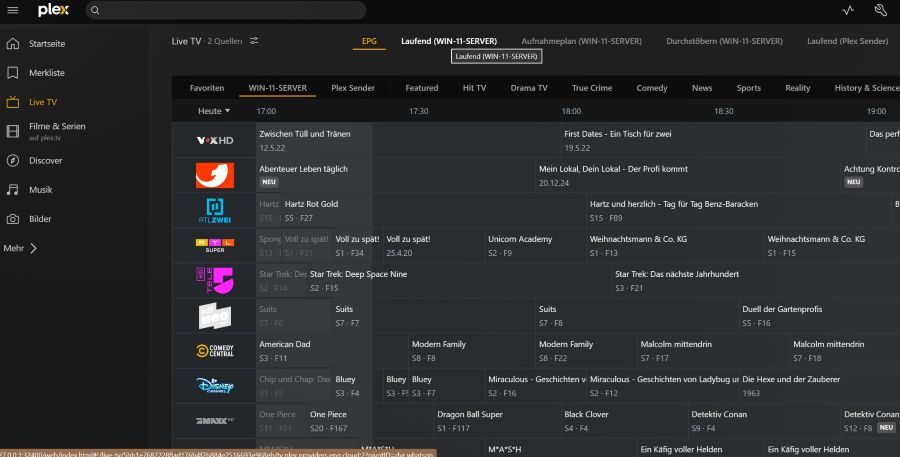Open settings via the wrench icon

click(x=880, y=11)
